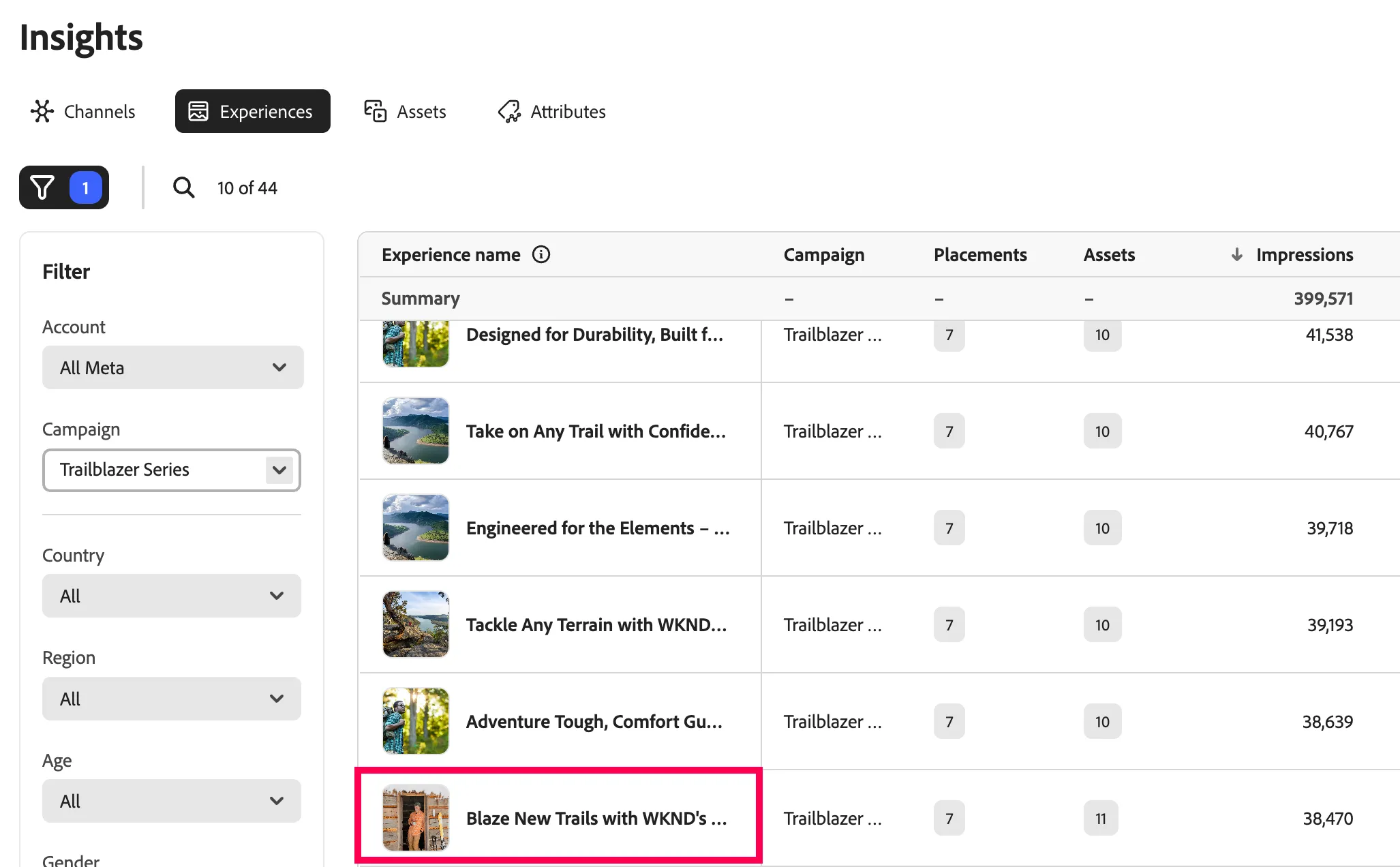Viewport: 1400px width, 867px height.
Task: Open thumbnail for Blaze New Trails experience
Action: 416,818
